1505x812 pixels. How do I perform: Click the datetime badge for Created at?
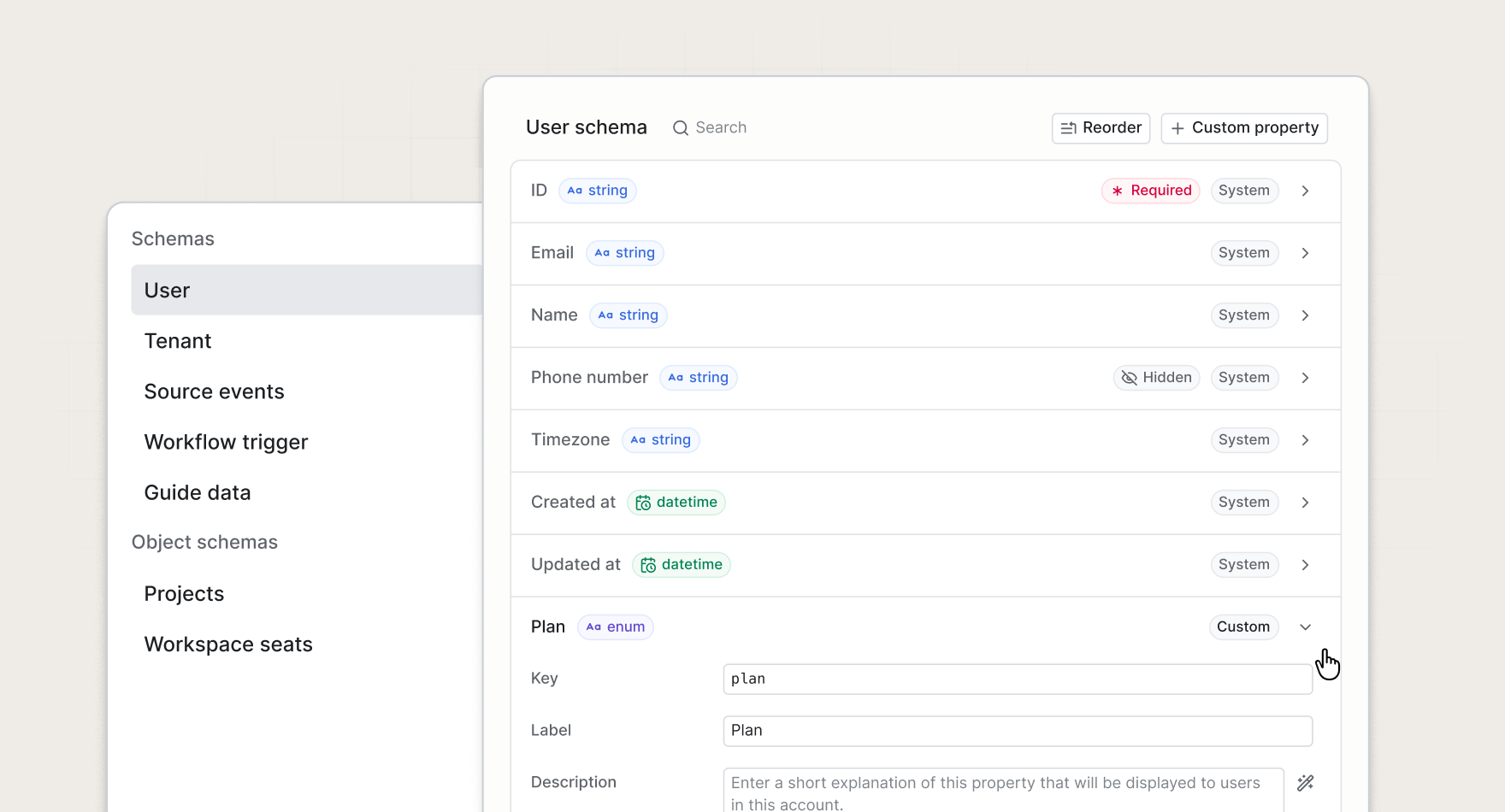pos(676,503)
